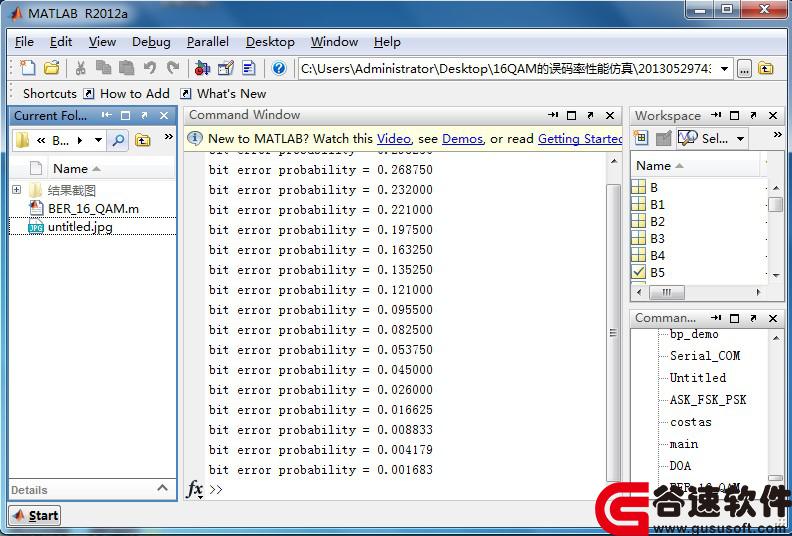This screenshot has height=536, width=792.
Task: Open the File menu
Action: pos(24,42)
